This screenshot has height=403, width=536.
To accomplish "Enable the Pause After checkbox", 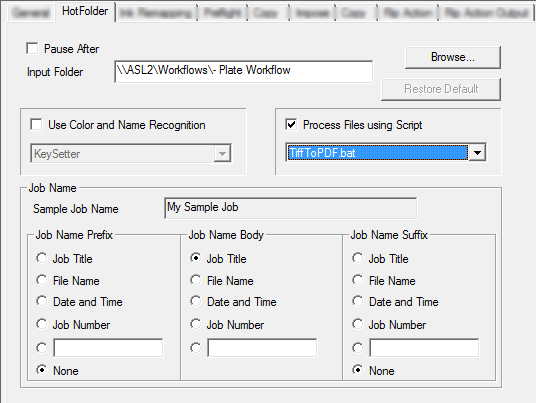I will pyautogui.click(x=32, y=48).
